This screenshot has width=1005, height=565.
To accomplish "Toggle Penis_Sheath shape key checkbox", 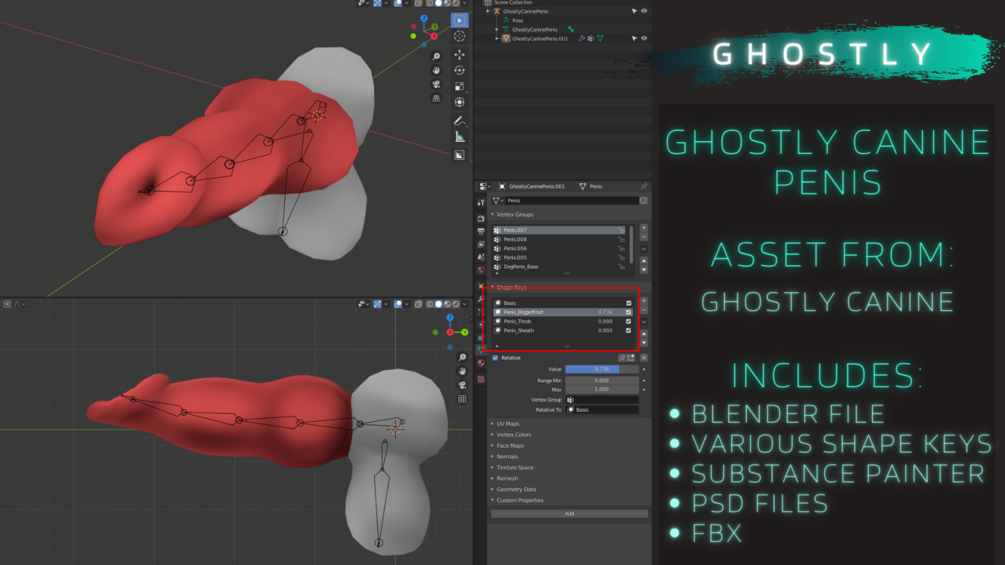I will 628,331.
